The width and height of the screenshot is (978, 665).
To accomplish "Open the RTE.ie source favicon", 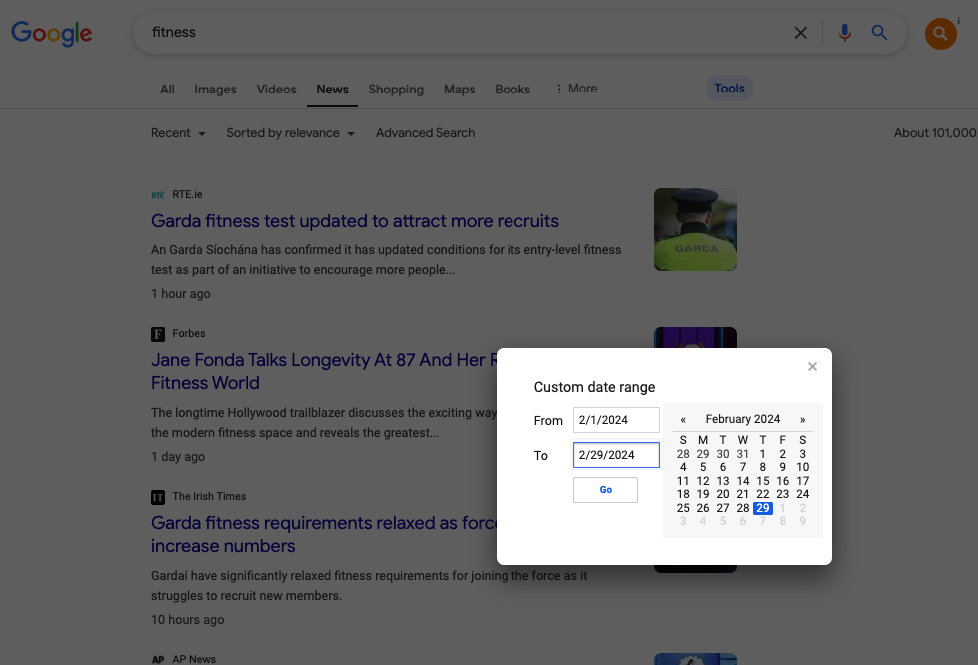I will [158, 195].
